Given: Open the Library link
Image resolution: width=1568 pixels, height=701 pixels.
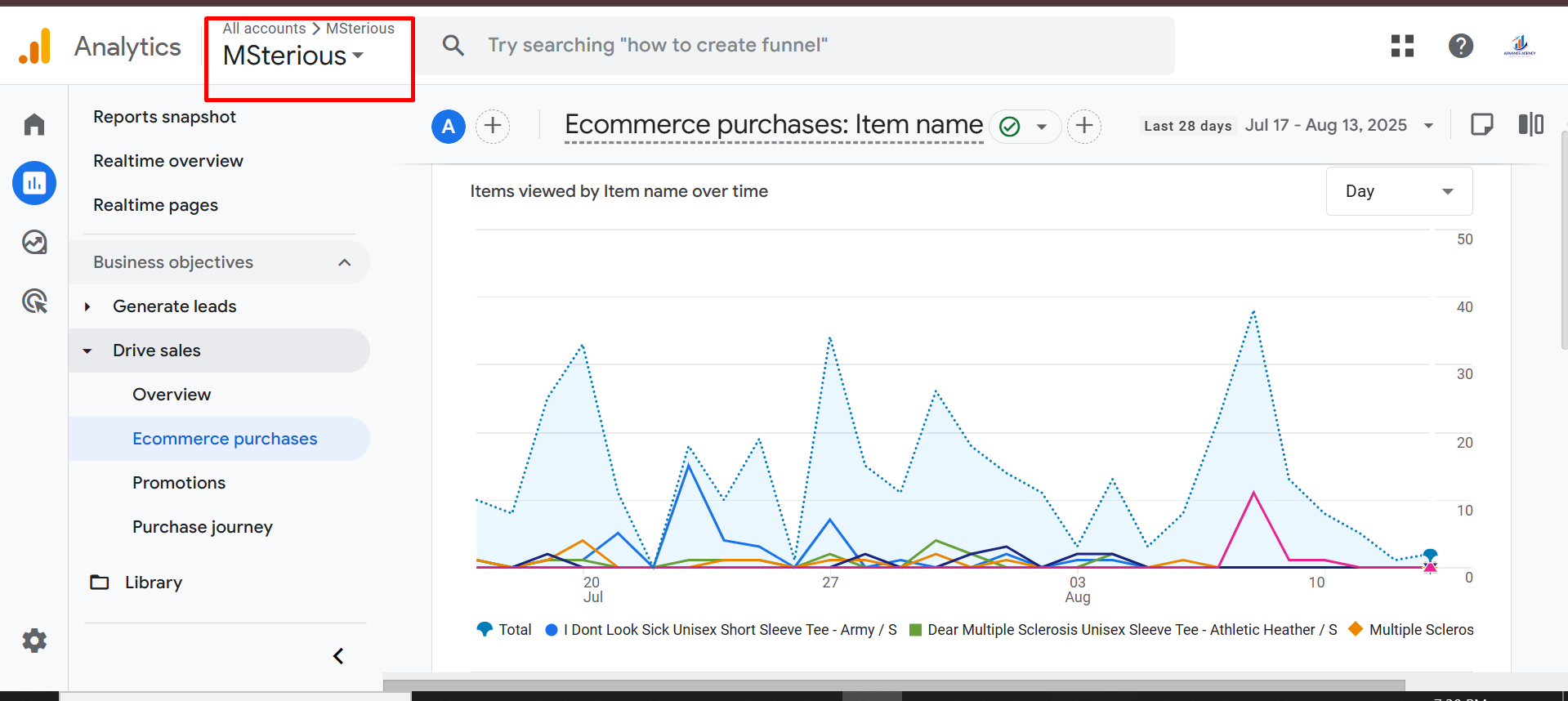Looking at the screenshot, I should (x=153, y=583).
